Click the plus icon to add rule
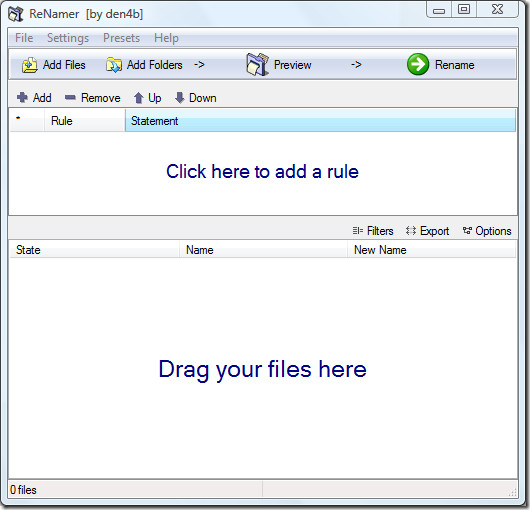 click(22, 98)
